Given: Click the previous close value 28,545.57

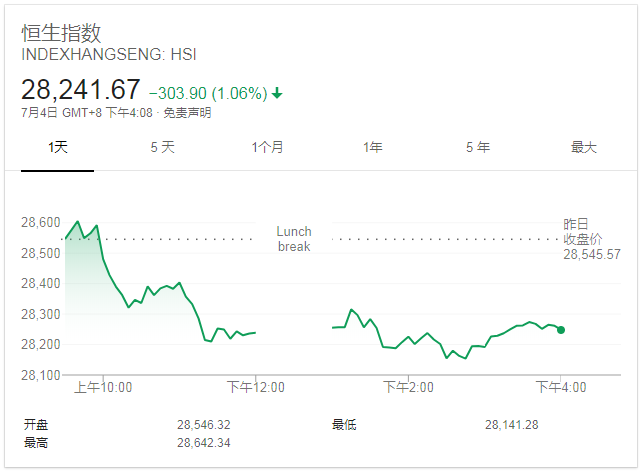Looking at the screenshot, I should click(x=592, y=254).
